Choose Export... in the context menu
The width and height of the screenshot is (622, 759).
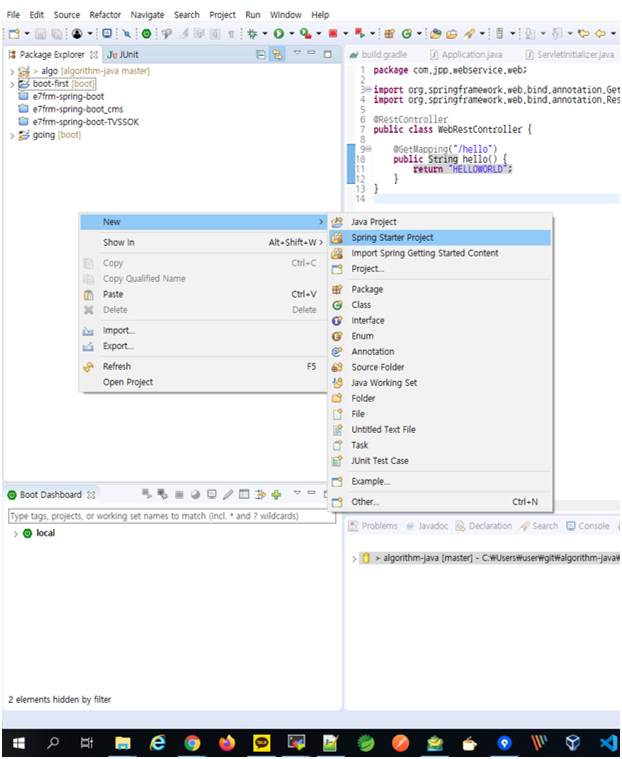tap(203, 346)
